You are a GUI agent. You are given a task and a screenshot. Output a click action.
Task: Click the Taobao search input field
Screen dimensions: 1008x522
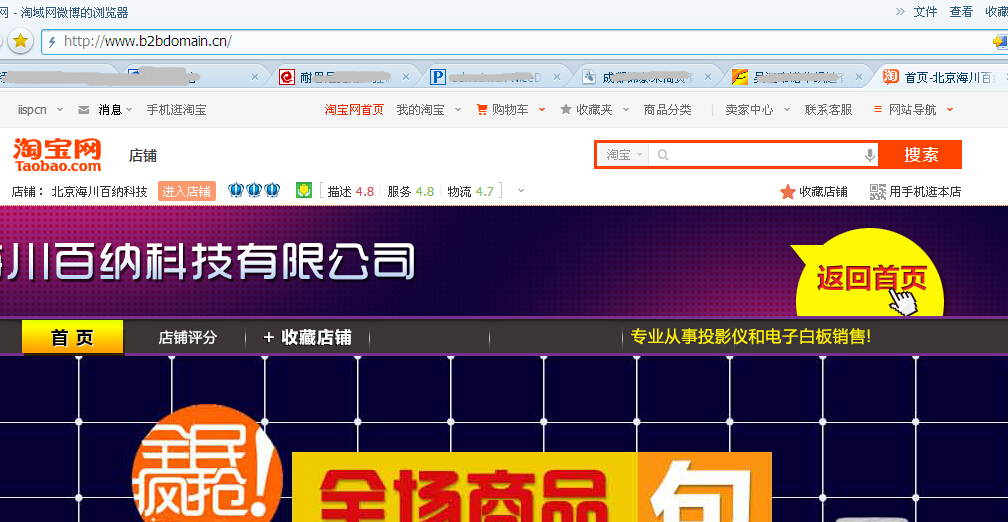pos(765,155)
